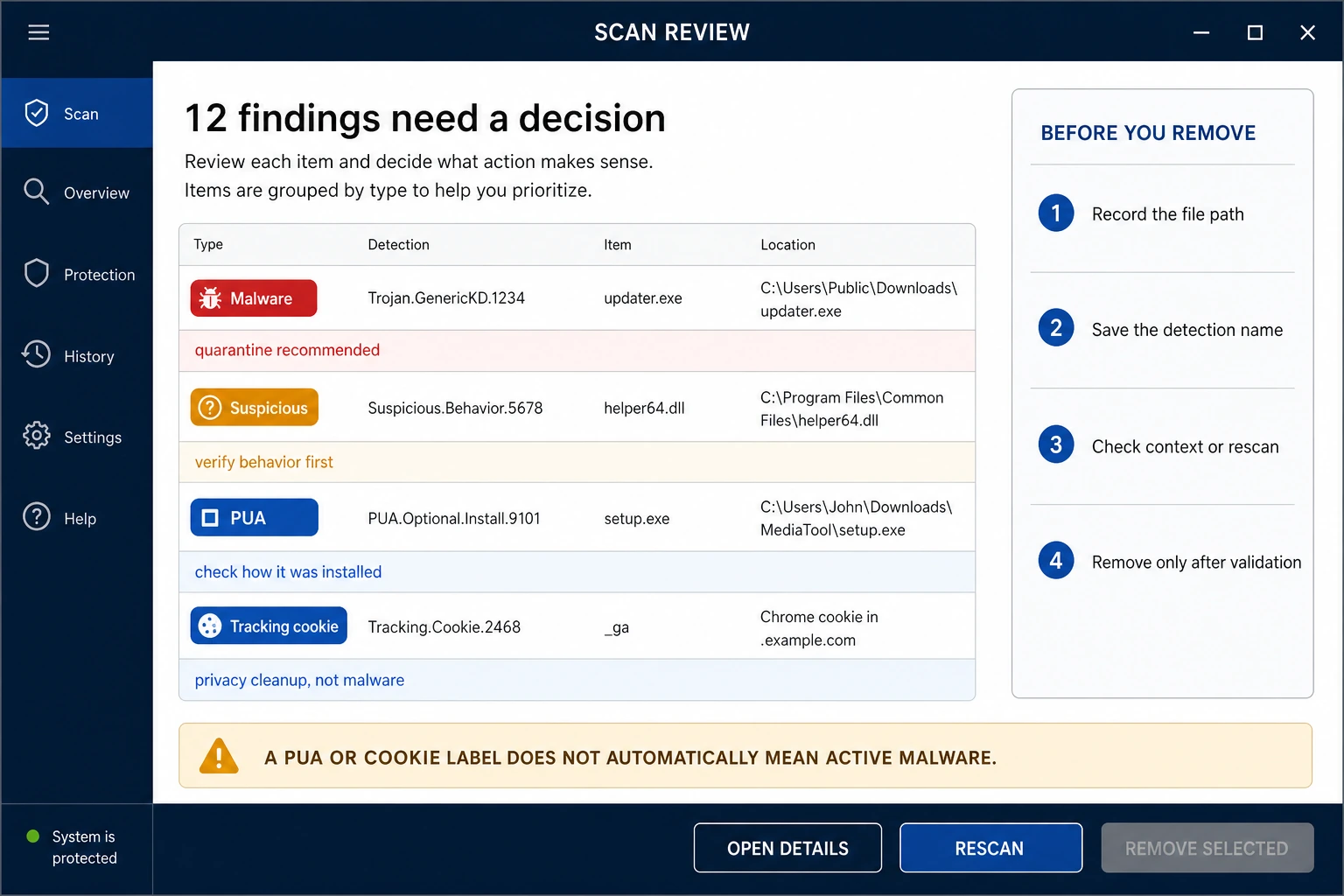Image resolution: width=1344 pixels, height=896 pixels.
Task: Sort by the Item column header
Action: 618,244
